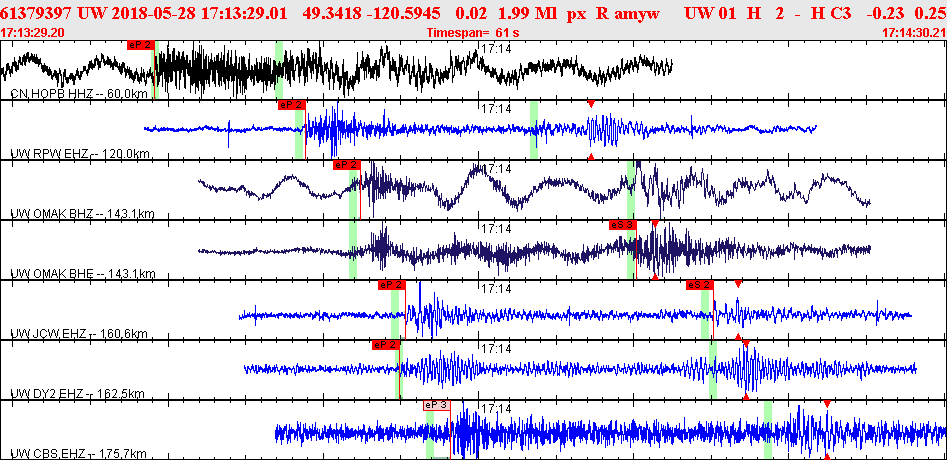
Task: Click the 17:14 minute label on JCW trace
Action: [496, 289]
